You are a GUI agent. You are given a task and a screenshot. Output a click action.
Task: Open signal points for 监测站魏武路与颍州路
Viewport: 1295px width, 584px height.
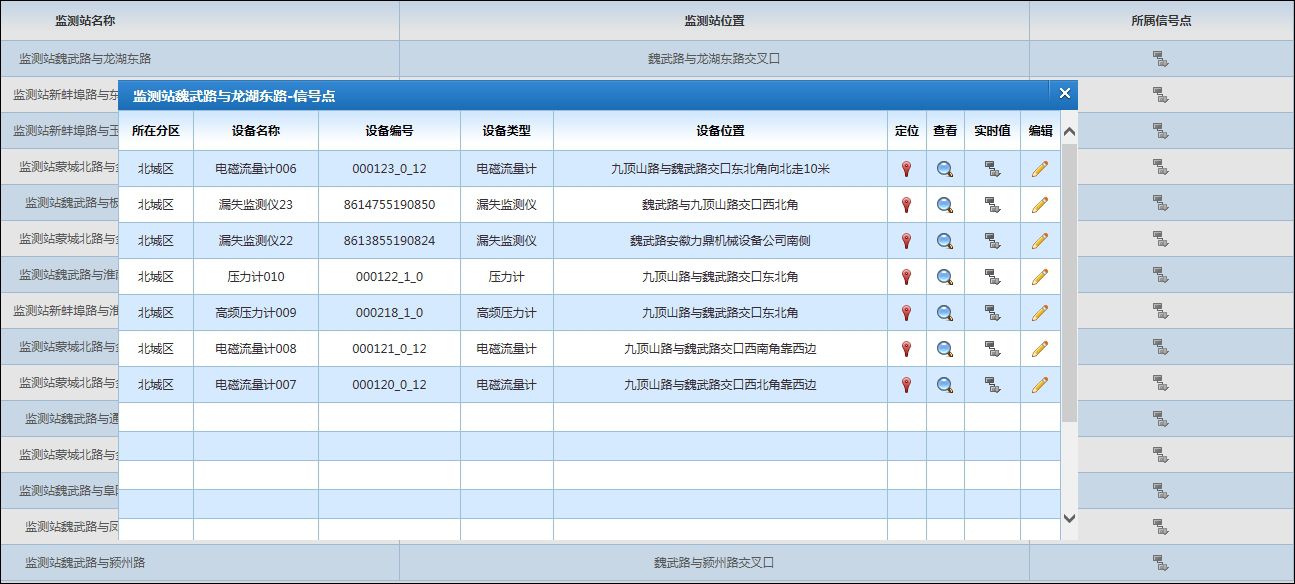(1160, 563)
